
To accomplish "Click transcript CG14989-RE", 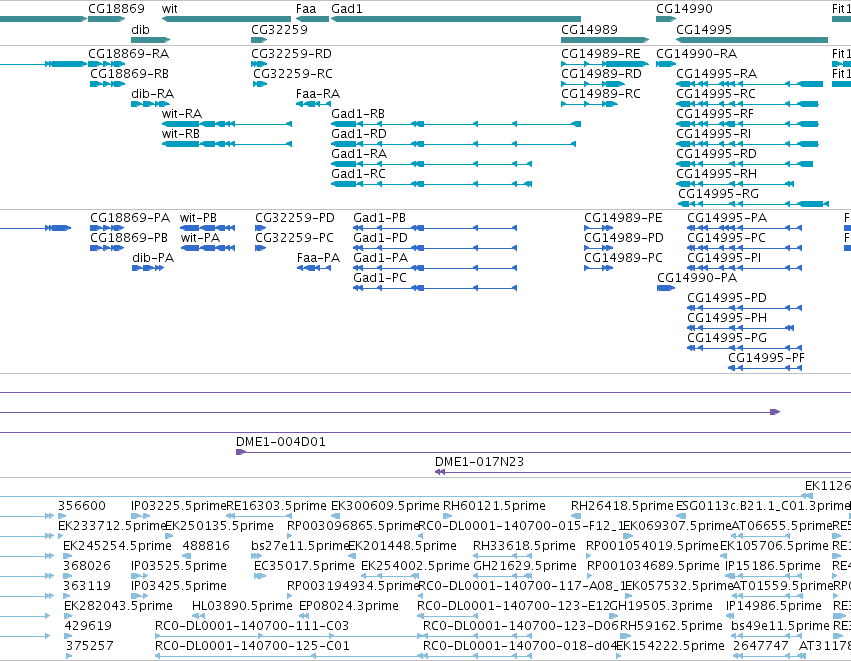I will pyautogui.click(x=605, y=64).
